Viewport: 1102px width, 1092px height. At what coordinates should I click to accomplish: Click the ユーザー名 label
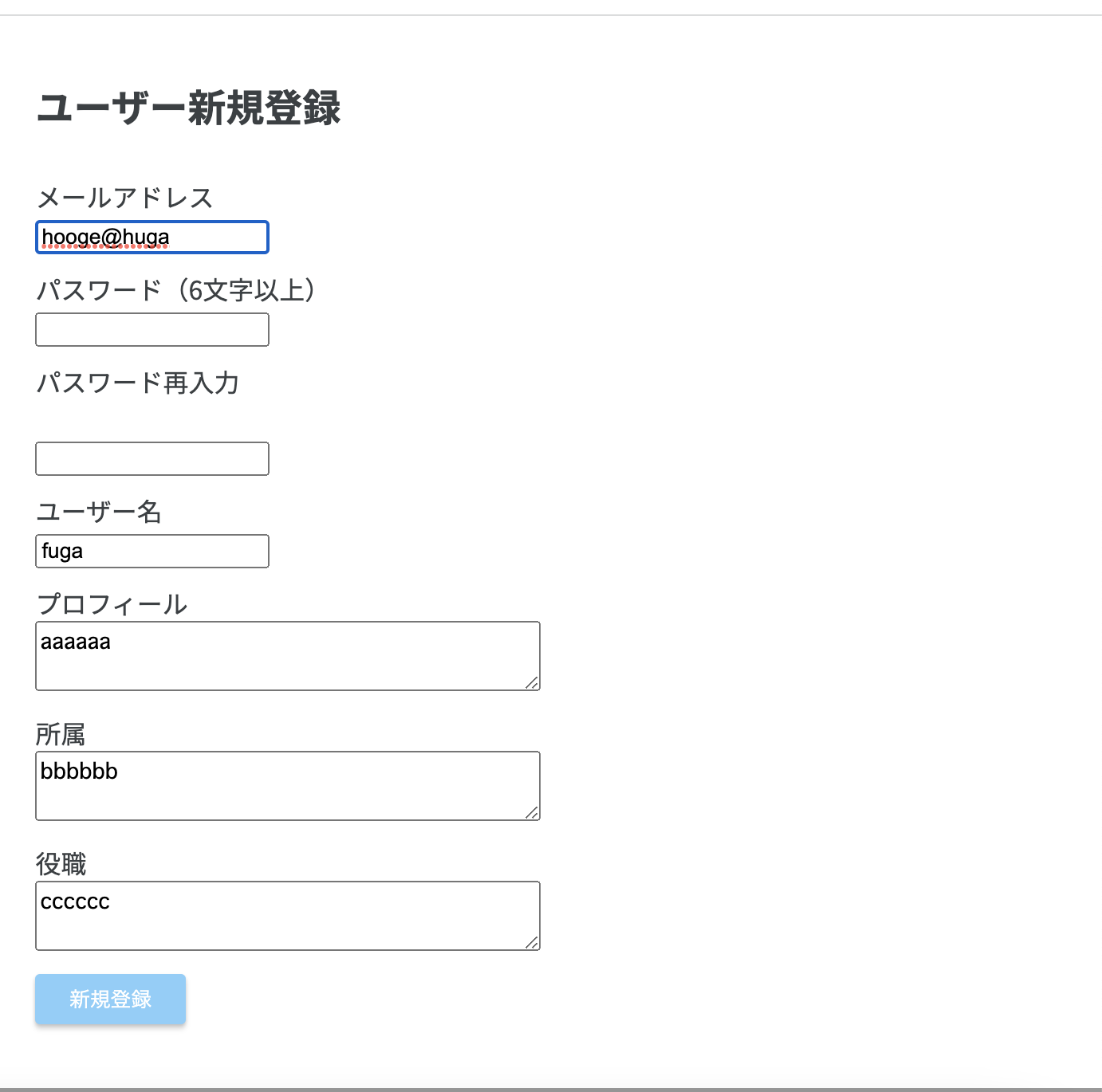point(100,513)
